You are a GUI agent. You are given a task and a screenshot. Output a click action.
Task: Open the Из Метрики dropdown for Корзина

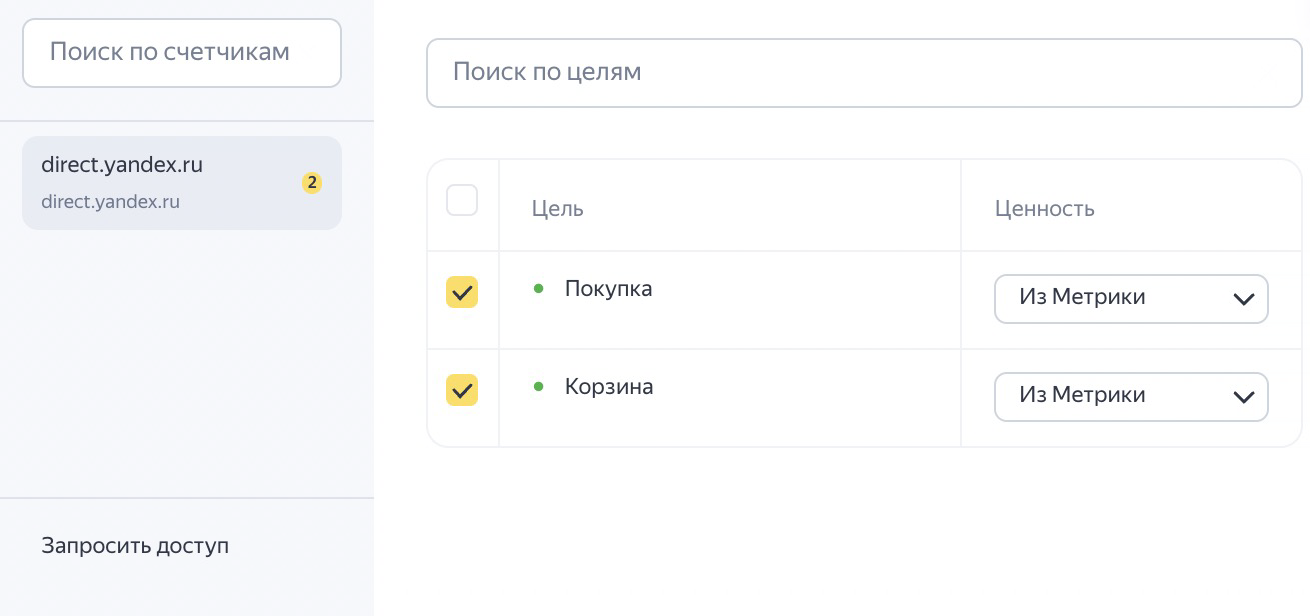click(1130, 397)
